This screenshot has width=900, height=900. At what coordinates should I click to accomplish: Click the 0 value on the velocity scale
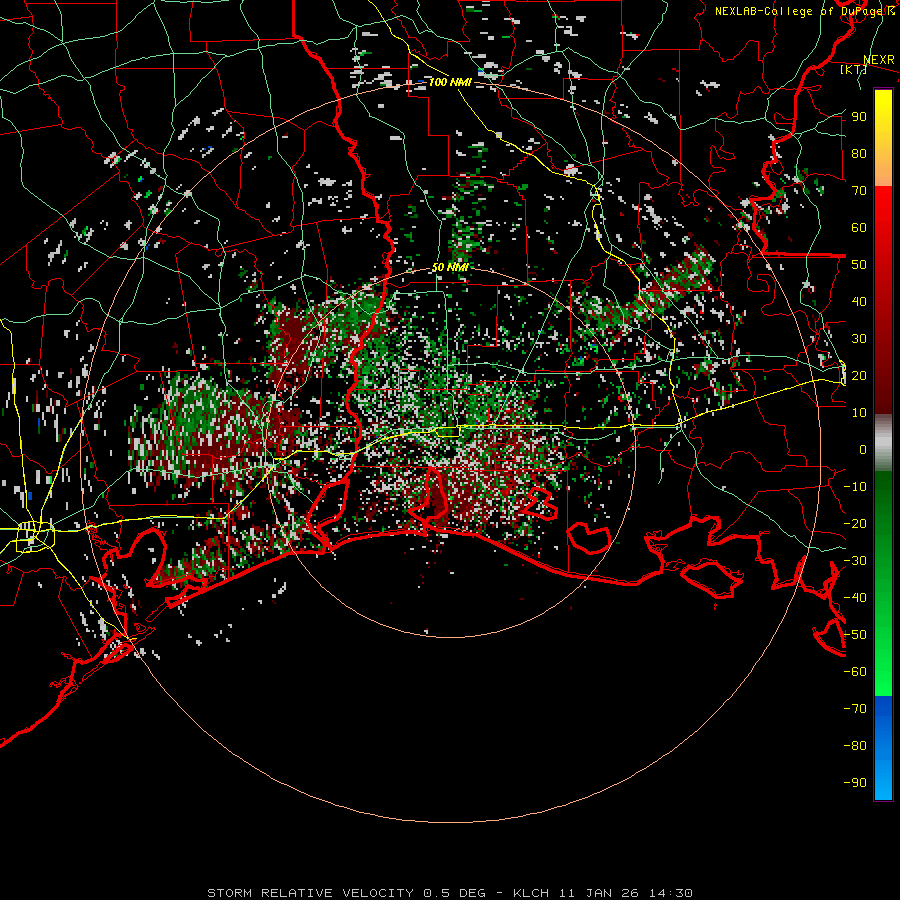[863, 449]
